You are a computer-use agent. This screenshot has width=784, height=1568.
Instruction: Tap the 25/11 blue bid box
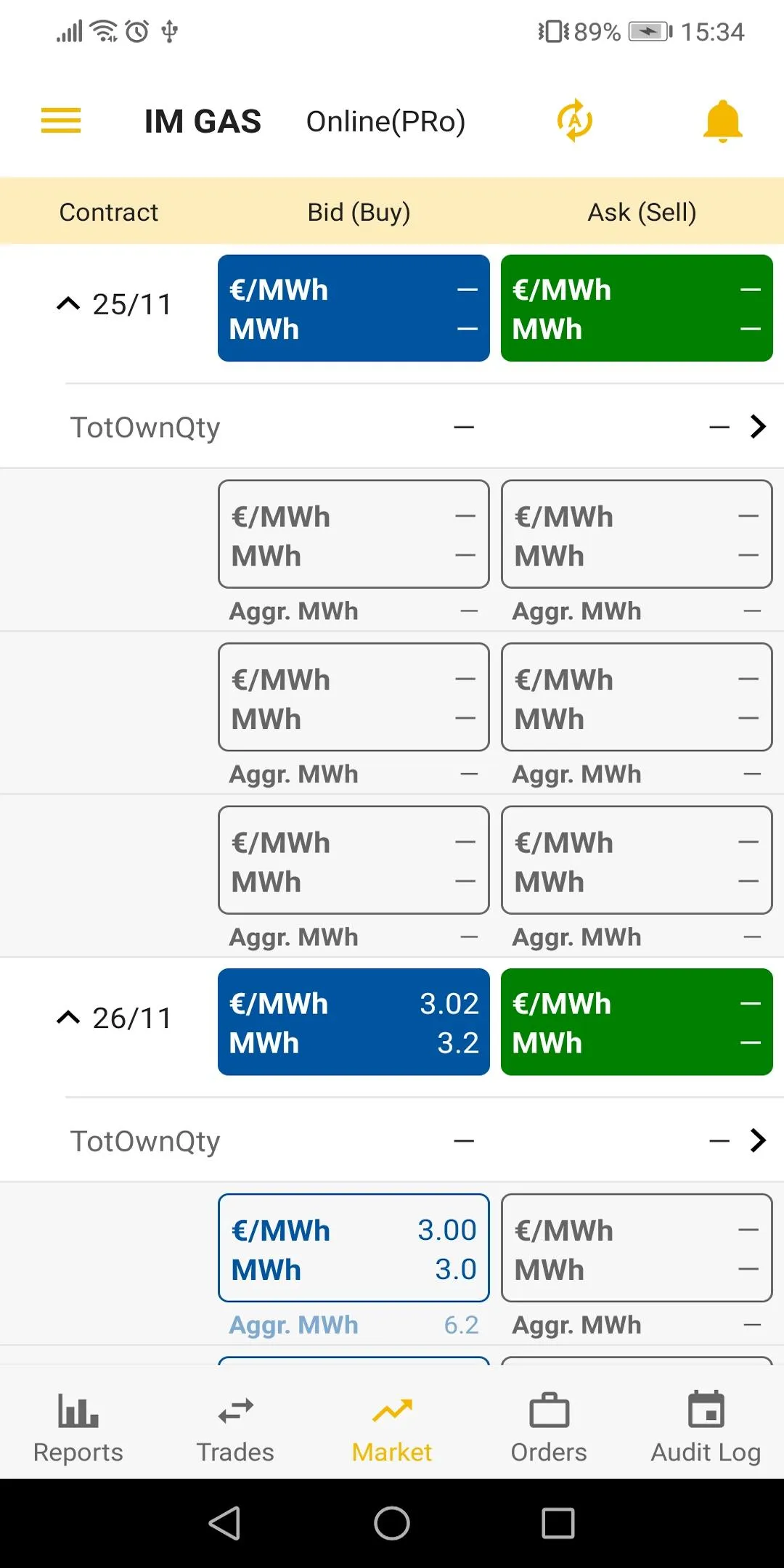(x=354, y=308)
